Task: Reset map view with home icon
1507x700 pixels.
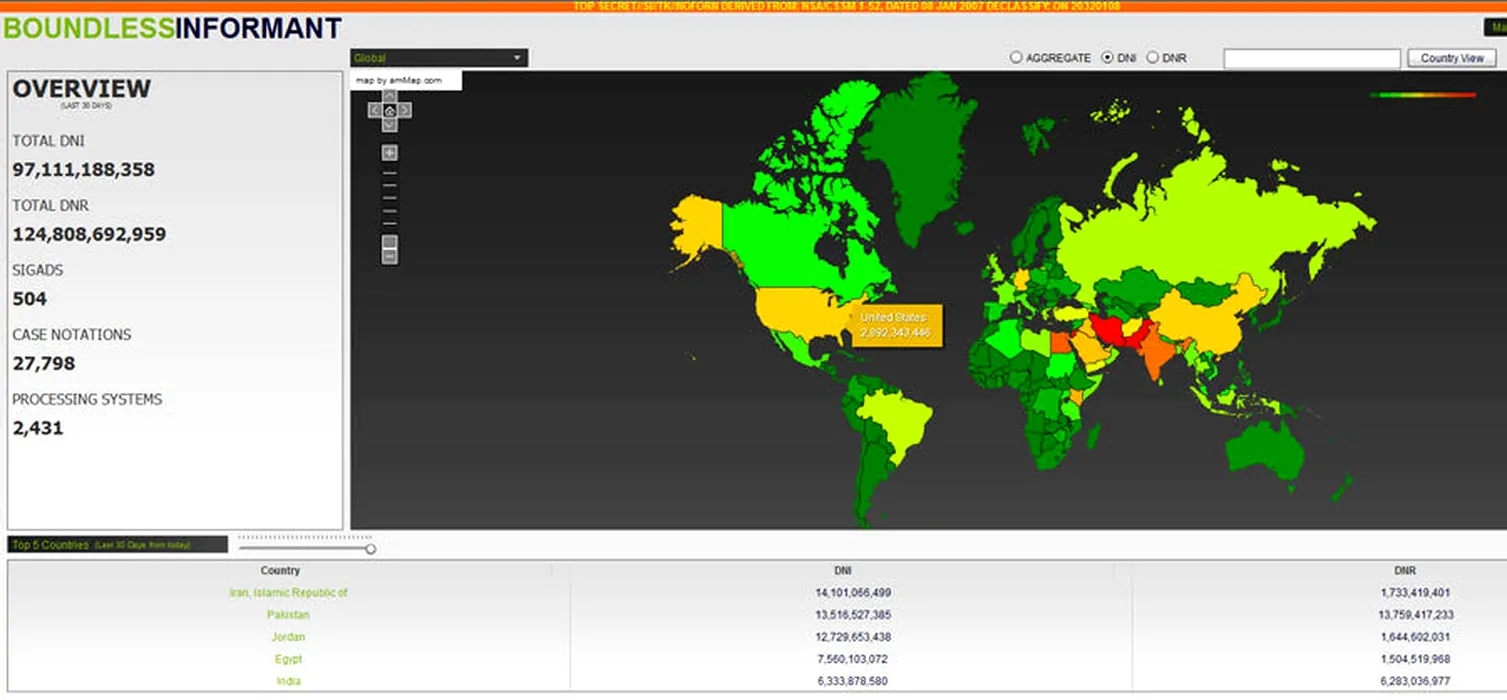Action: tap(389, 110)
